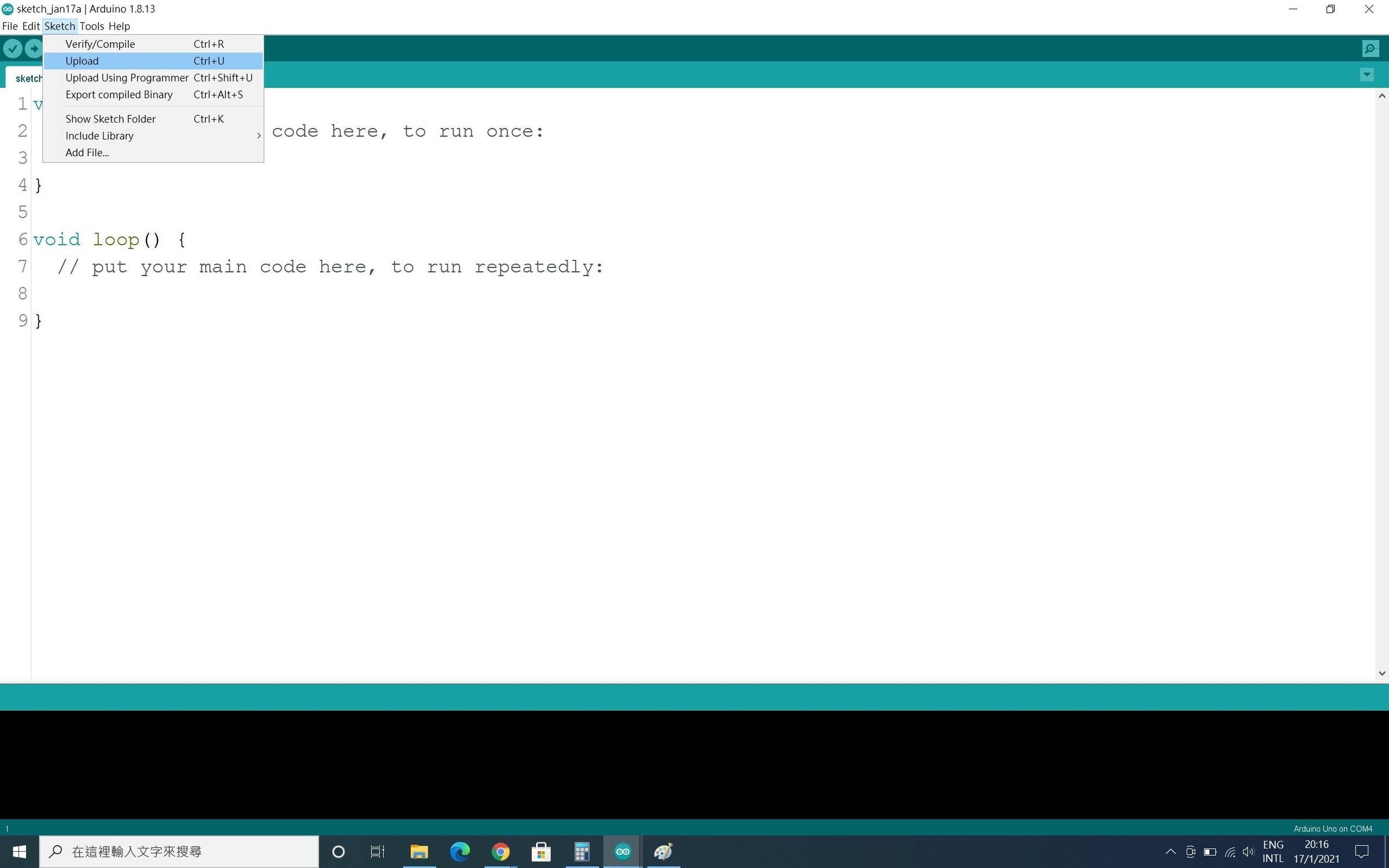Open the Windows Start menu
Image resolution: width=1389 pixels, height=868 pixels.
click(x=19, y=851)
